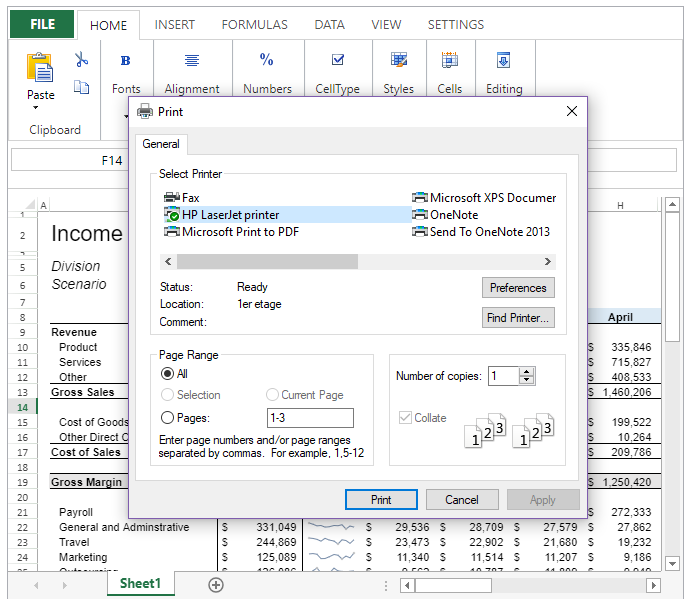
Task: Open the Styles ribbon icon
Action: pos(398,61)
